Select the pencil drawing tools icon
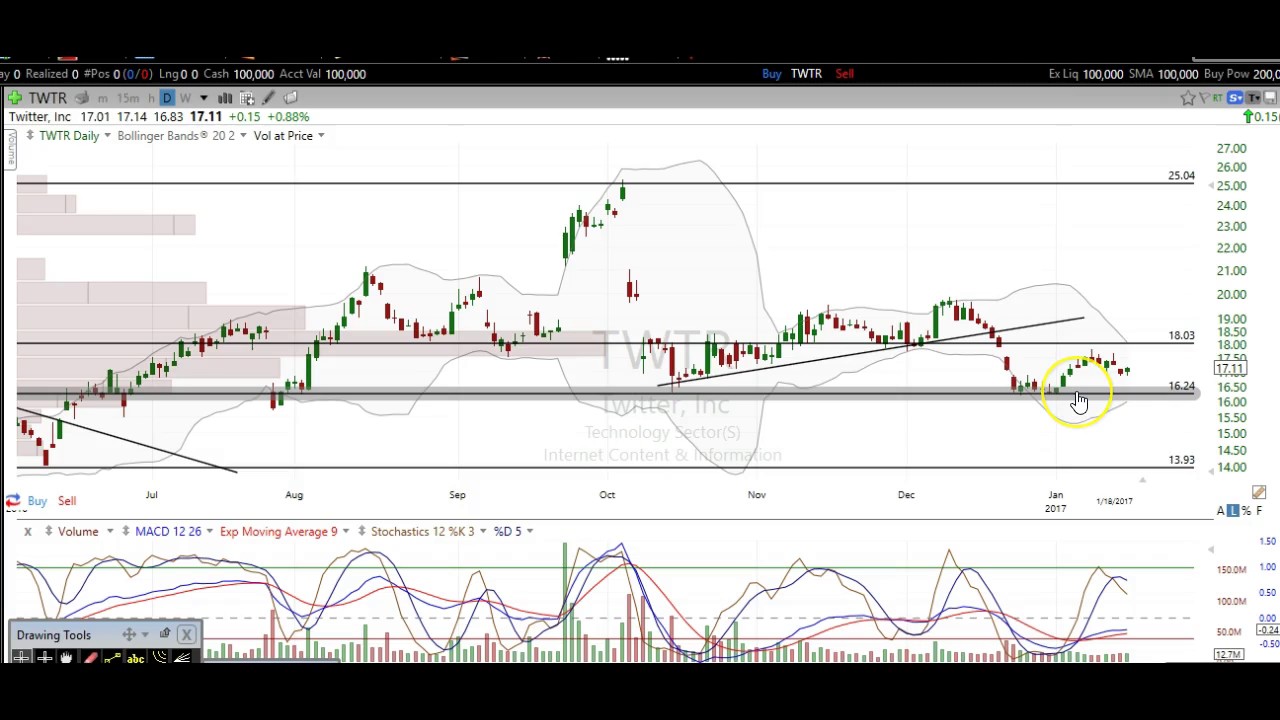 point(268,98)
